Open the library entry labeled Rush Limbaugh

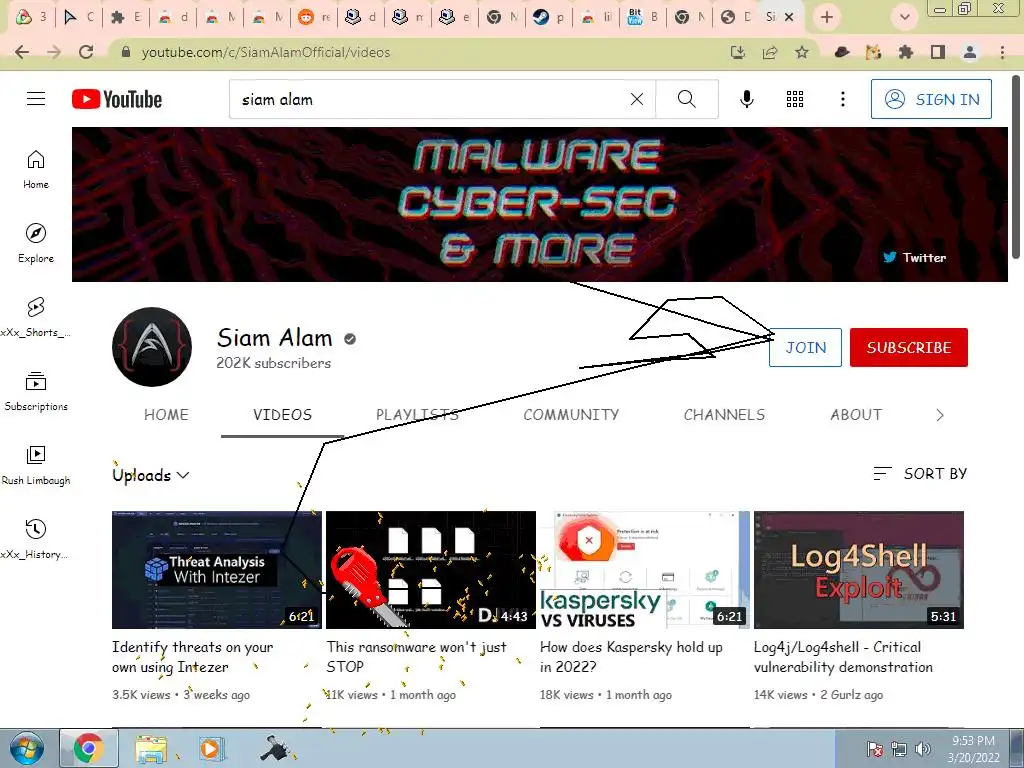(x=36, y=465)
